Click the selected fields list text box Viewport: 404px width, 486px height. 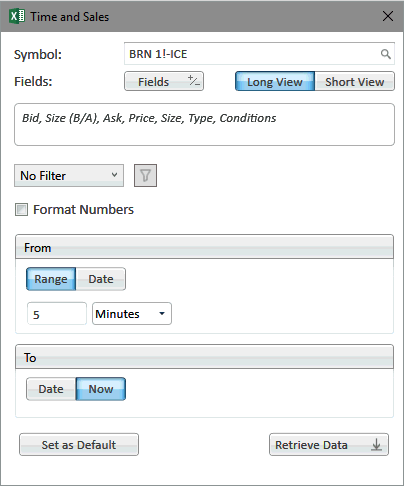click(204, 125)
